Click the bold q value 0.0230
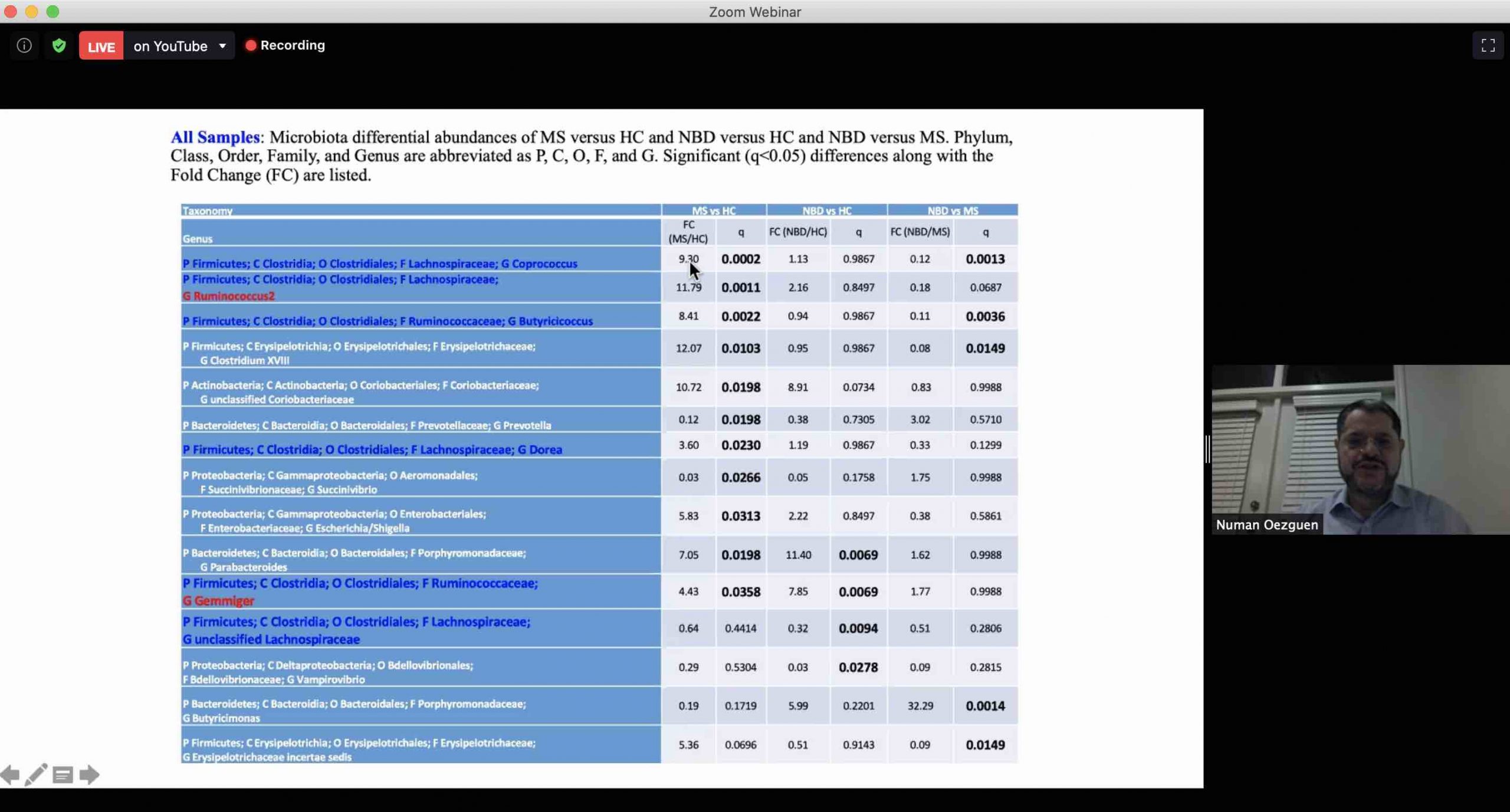 tap(741, 445)
